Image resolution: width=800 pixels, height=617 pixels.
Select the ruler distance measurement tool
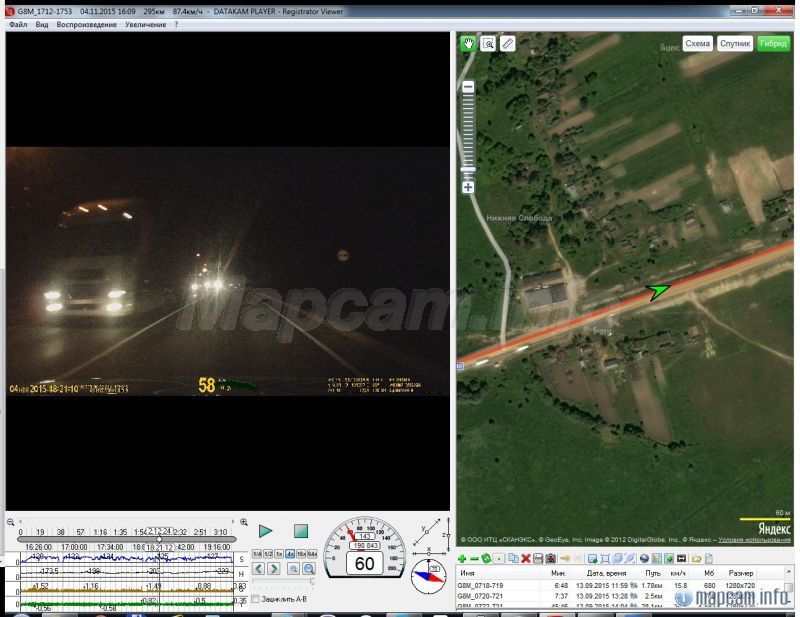508,44
